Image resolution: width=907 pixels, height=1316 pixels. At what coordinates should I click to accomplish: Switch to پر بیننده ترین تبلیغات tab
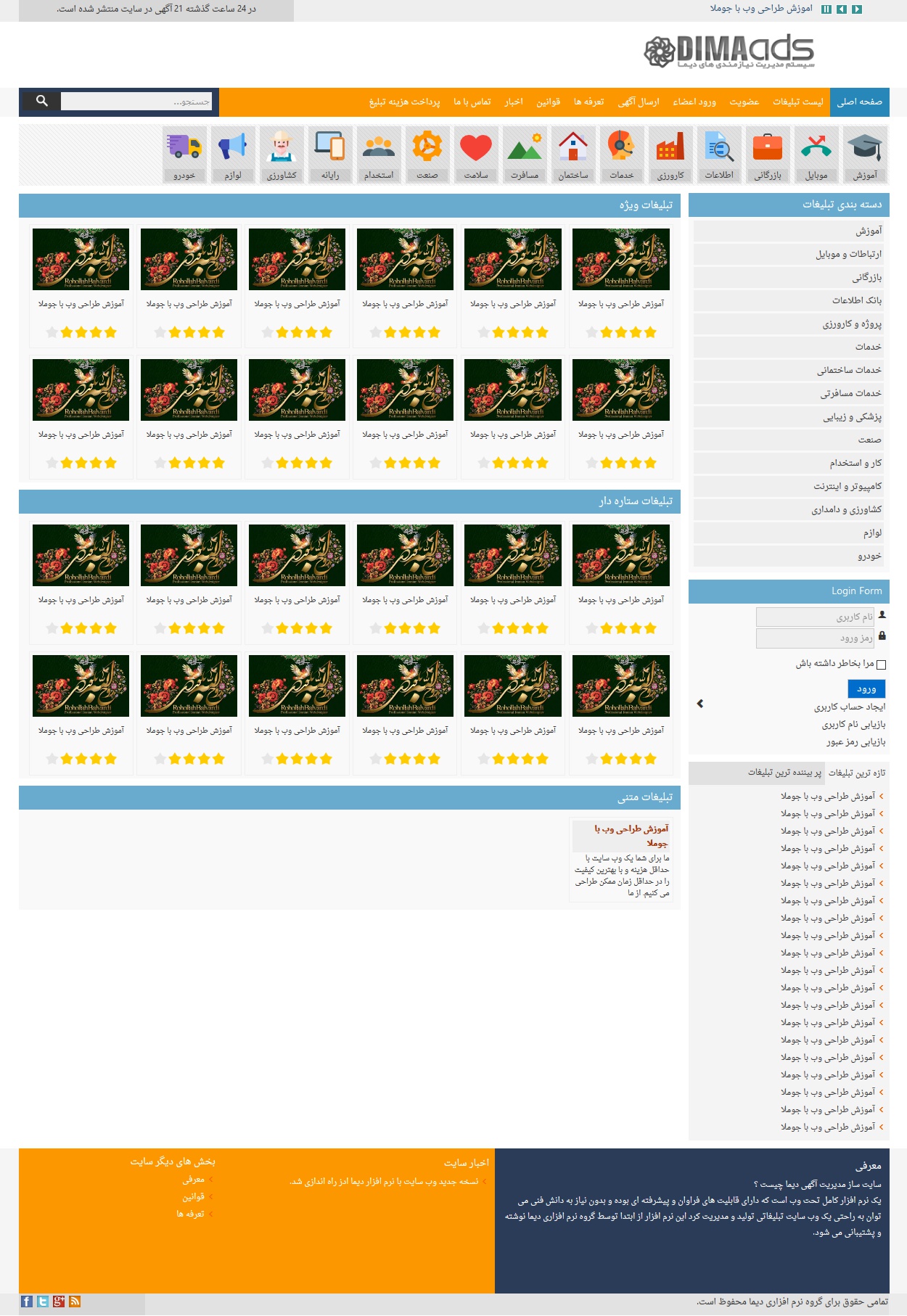(x=784, y=773)
